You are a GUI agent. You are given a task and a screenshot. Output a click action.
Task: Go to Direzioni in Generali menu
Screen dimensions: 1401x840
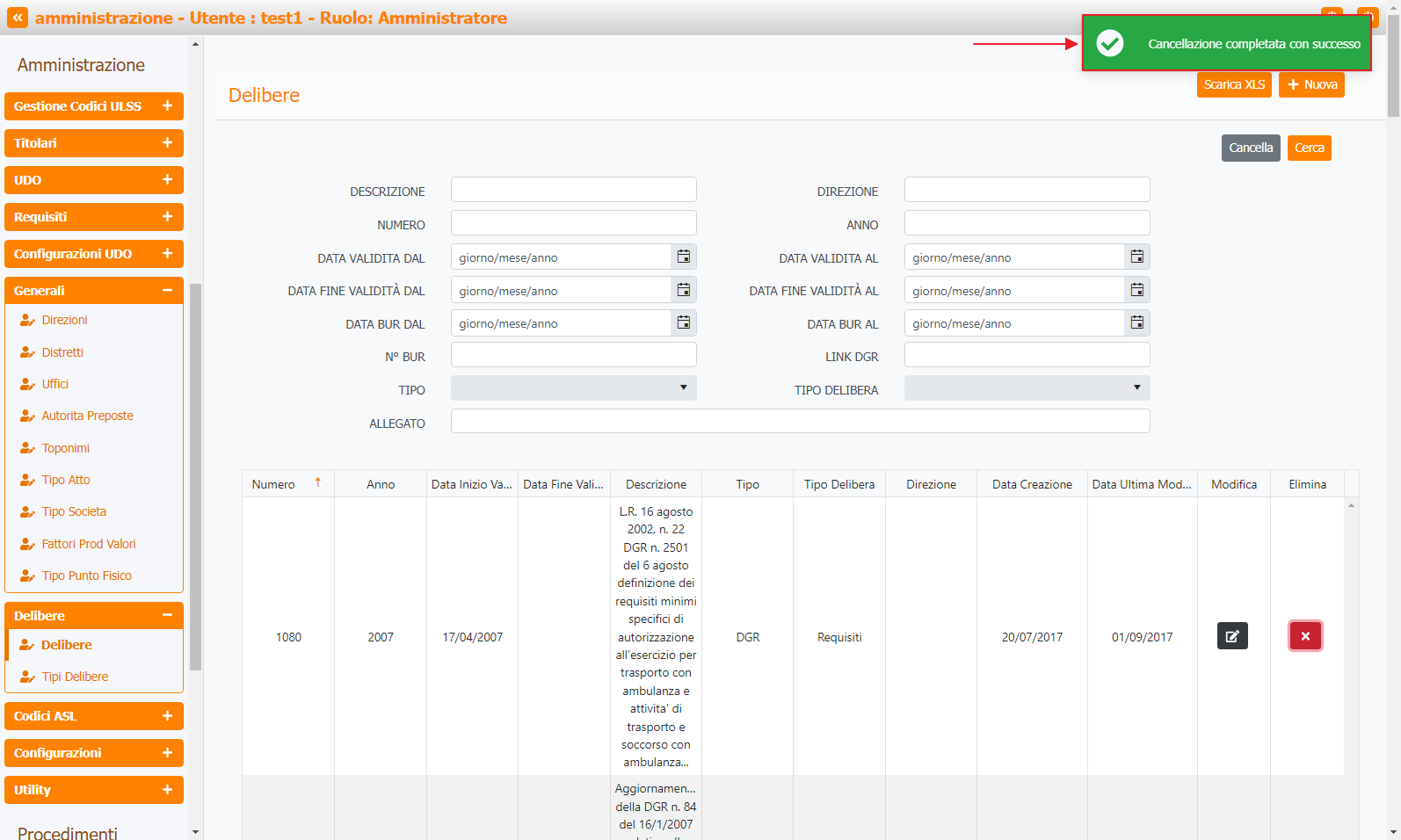(64, 320)
